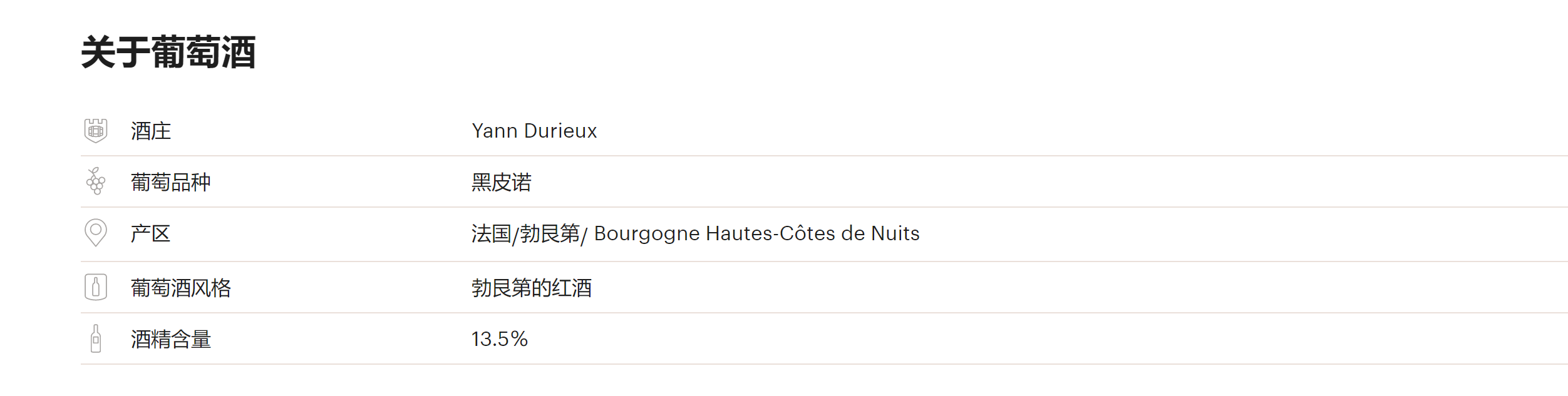
Task: Click the 产区 row label
Action: click(x=150, y=233)
